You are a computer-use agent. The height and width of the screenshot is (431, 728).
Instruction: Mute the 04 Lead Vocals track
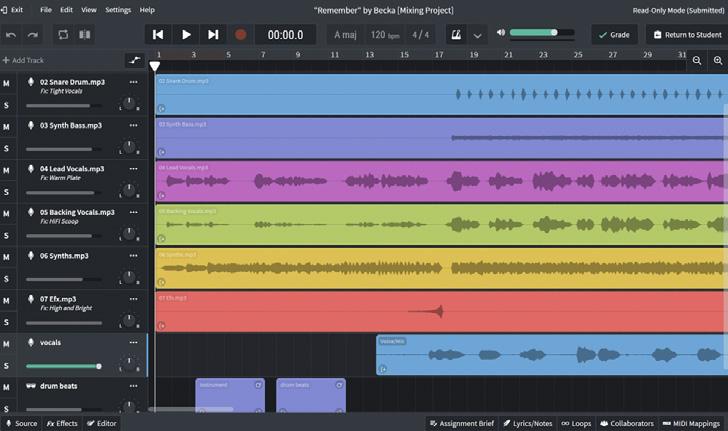6,170
